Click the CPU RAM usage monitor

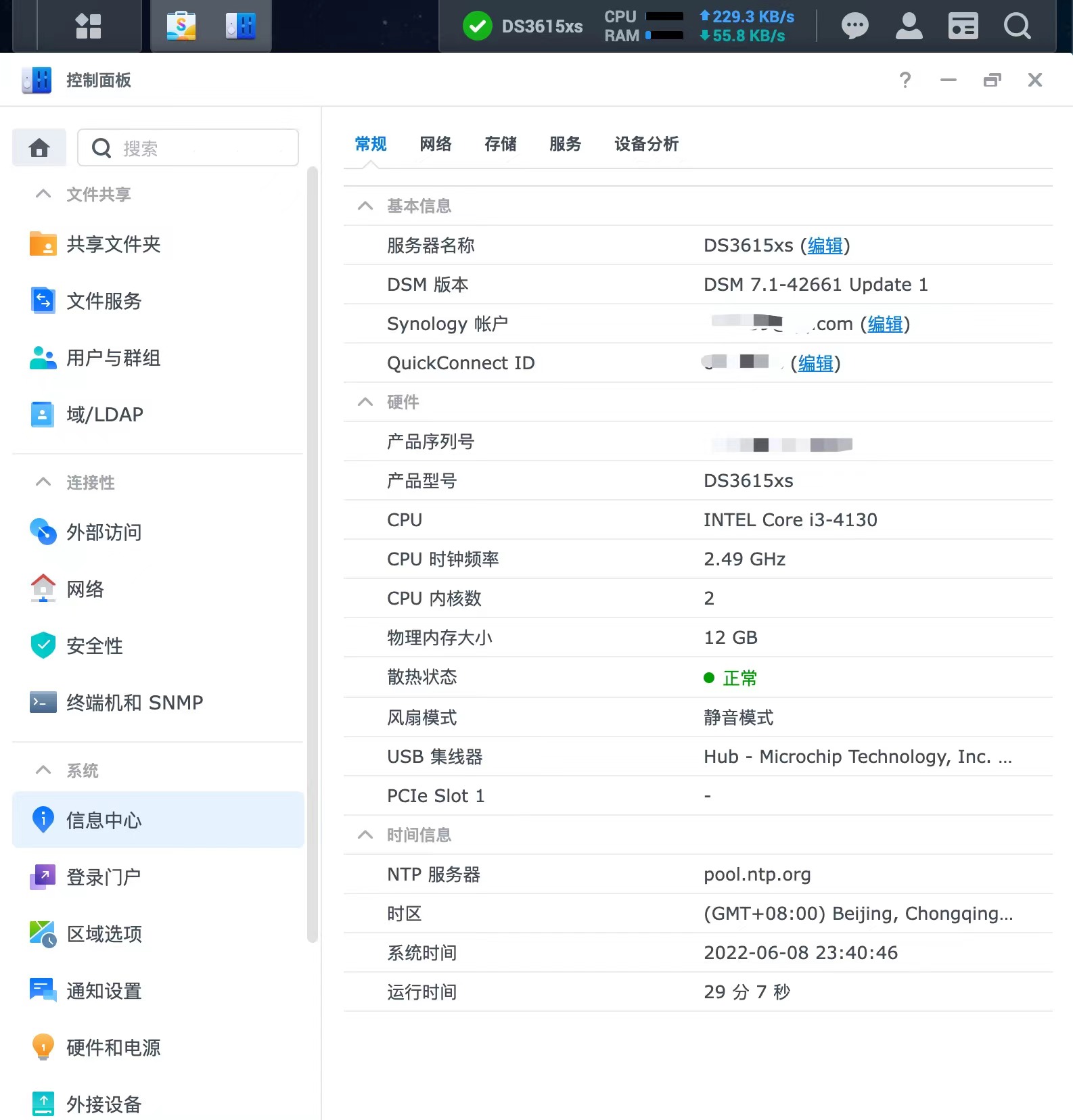pos(643,26)
